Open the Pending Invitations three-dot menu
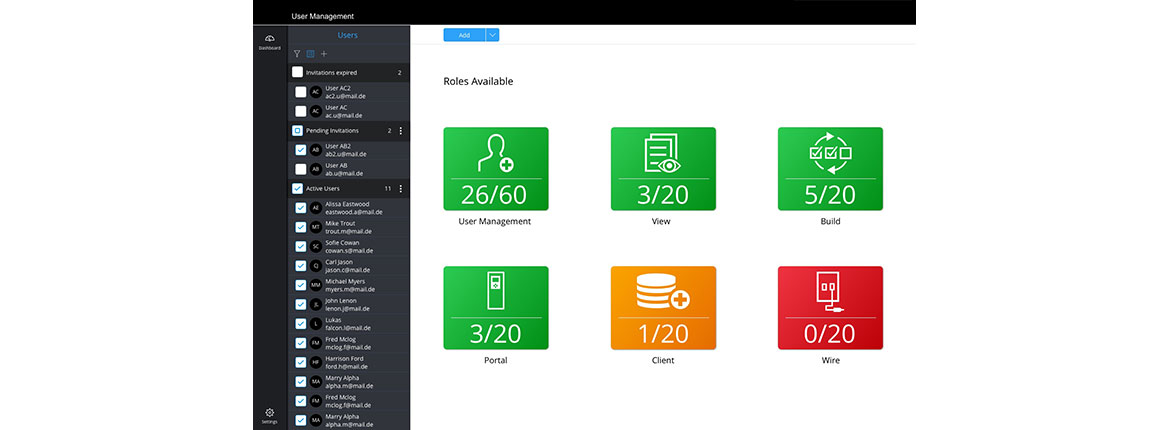 point(401,131)
